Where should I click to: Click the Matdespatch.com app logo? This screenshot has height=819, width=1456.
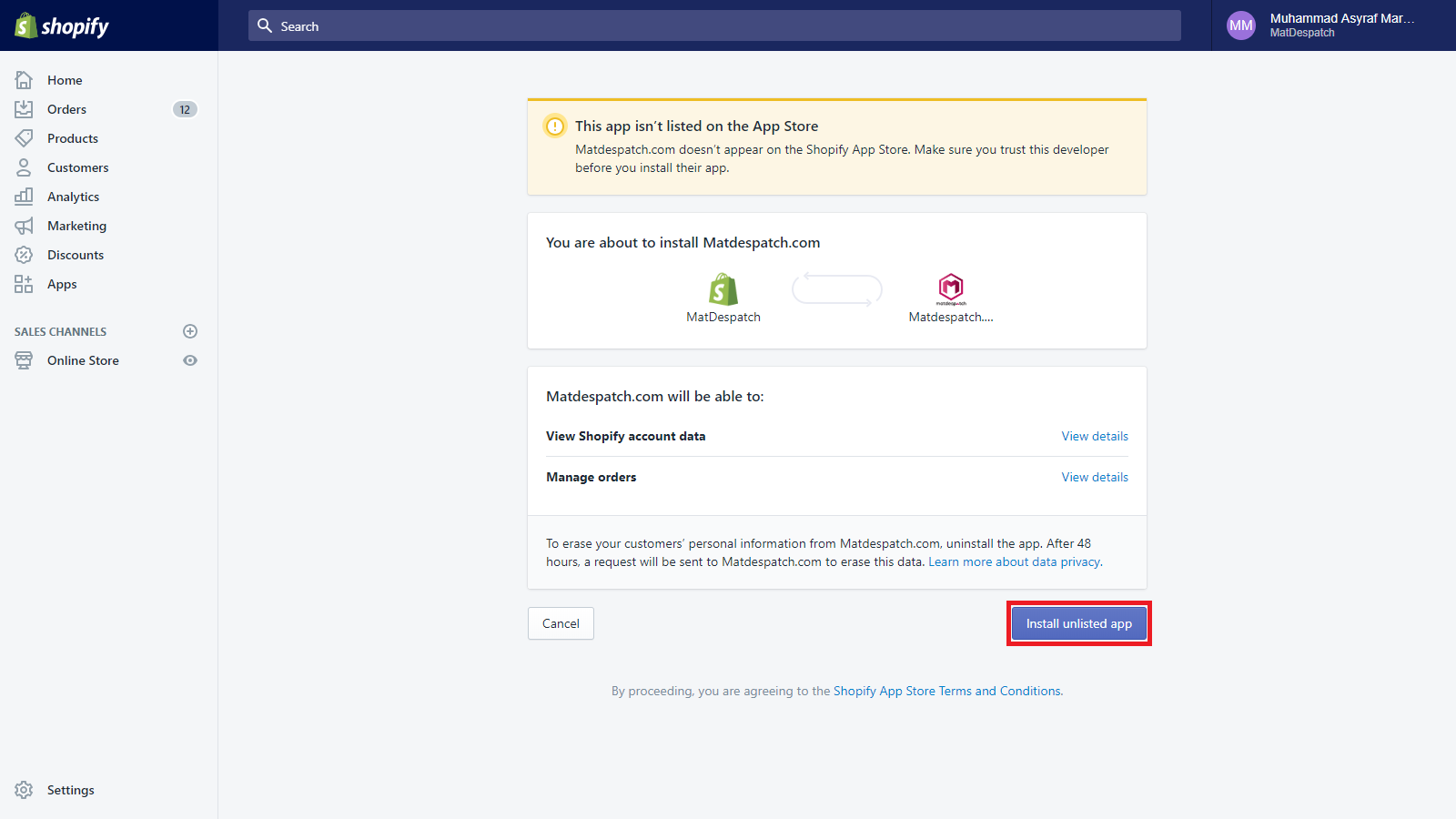pos(951,288)
